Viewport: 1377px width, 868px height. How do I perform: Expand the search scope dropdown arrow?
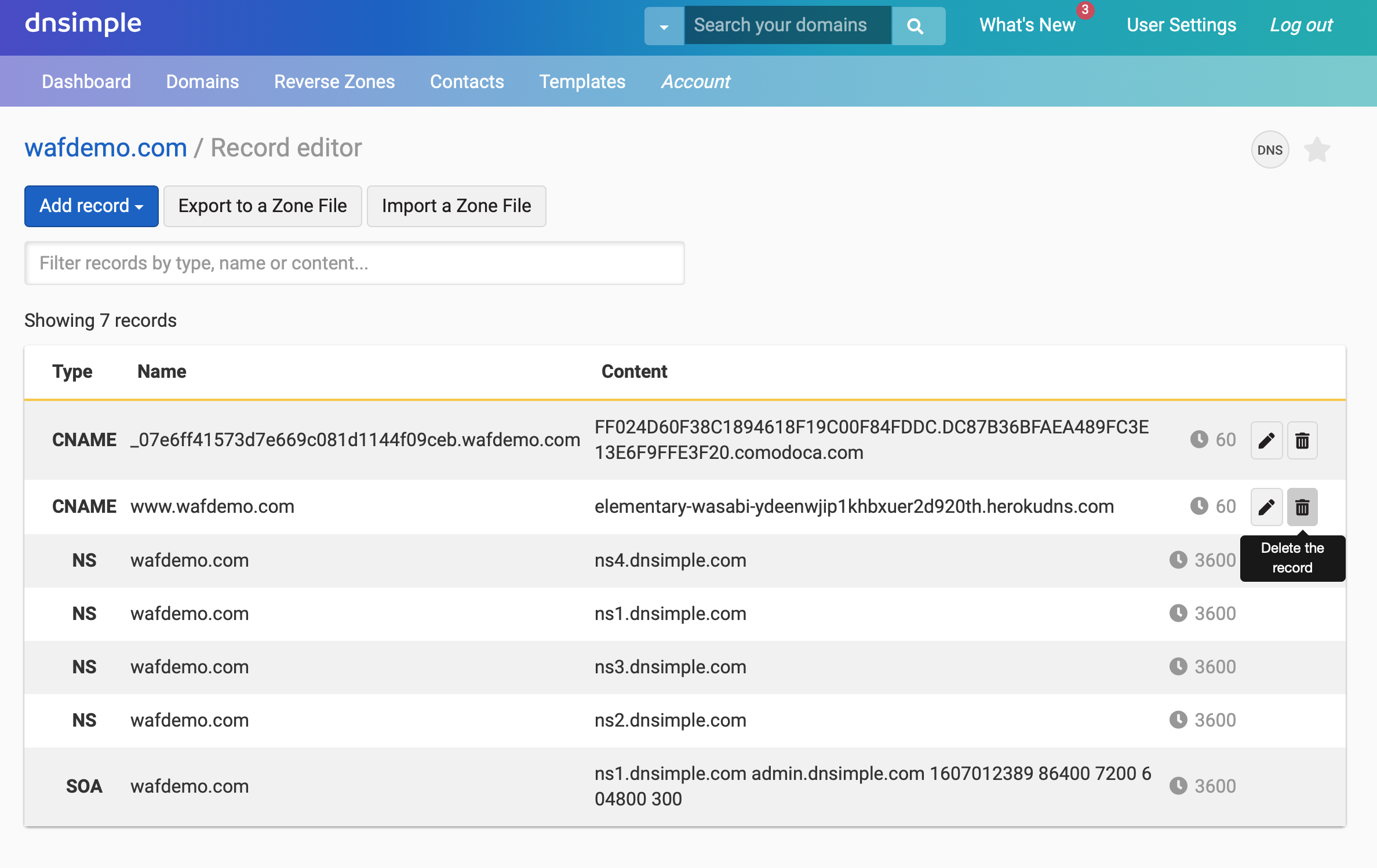(664, 26)
